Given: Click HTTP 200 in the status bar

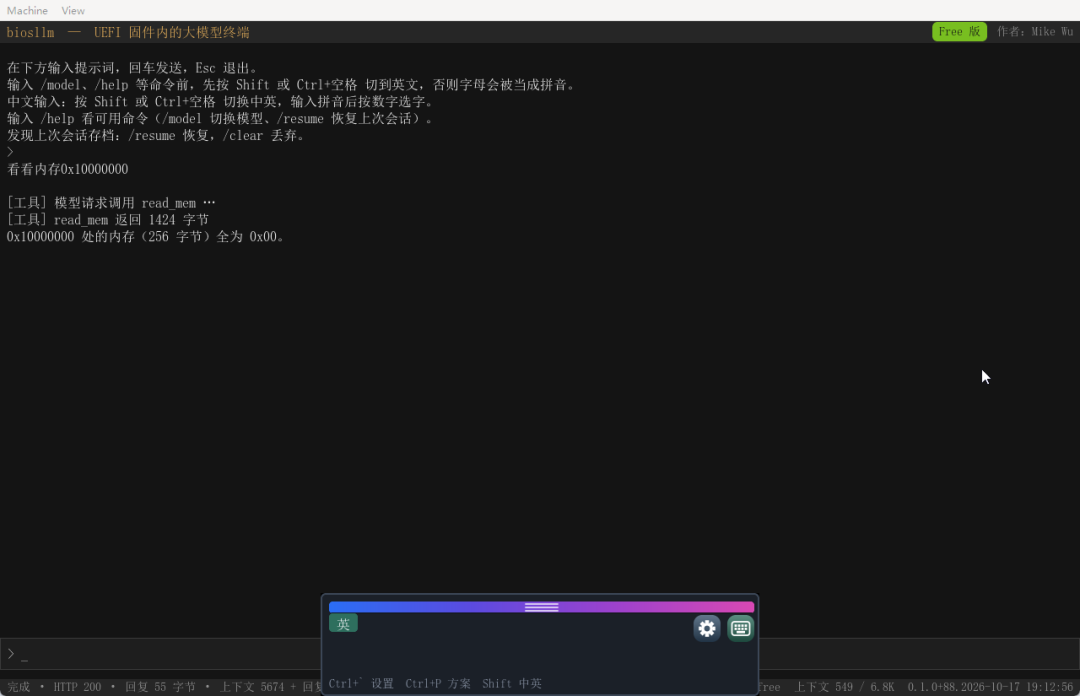Looking at the screenshot, I should coord(77,687).
